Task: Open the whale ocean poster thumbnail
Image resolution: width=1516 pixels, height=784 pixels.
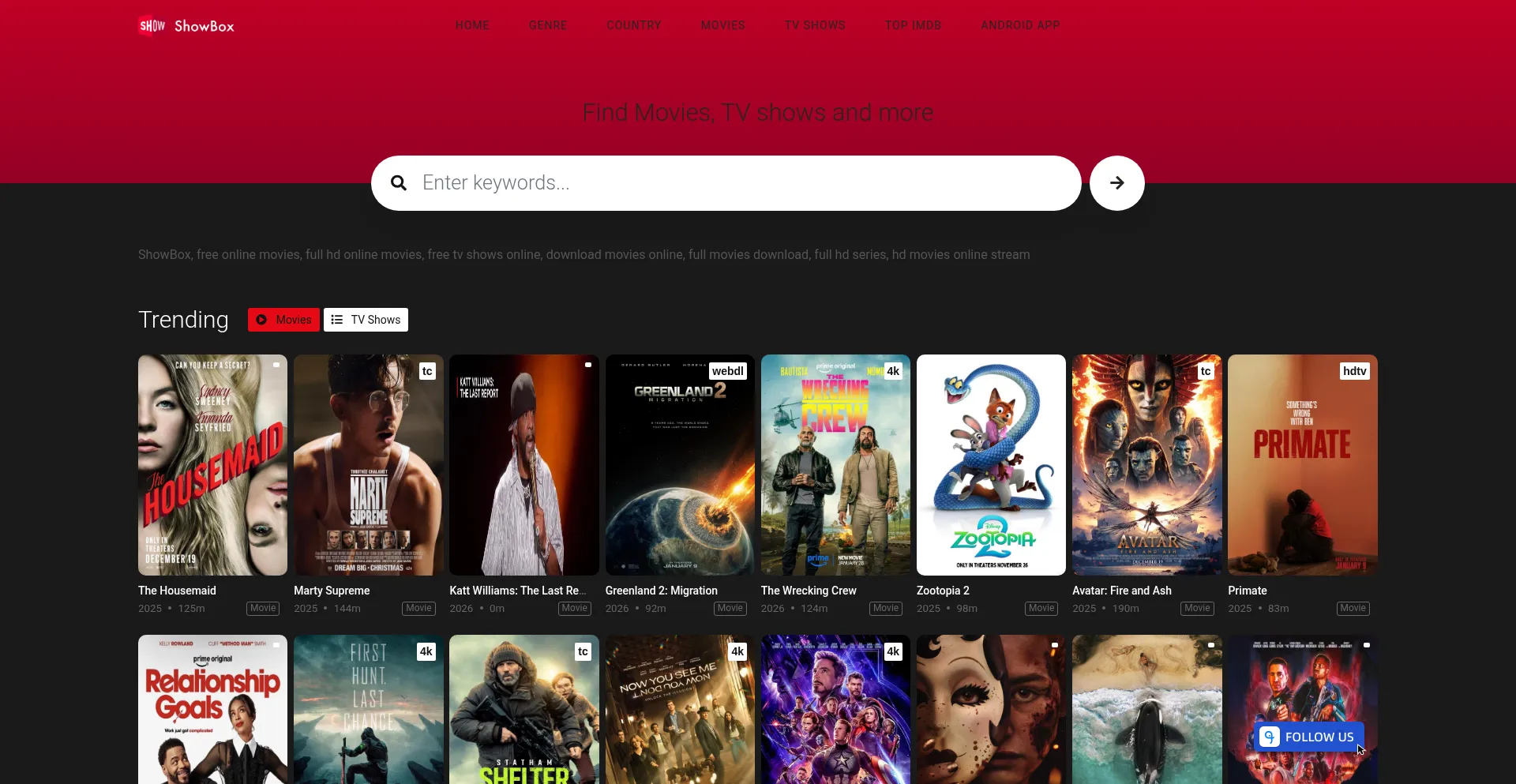Action: click(x=1146, y=710)
